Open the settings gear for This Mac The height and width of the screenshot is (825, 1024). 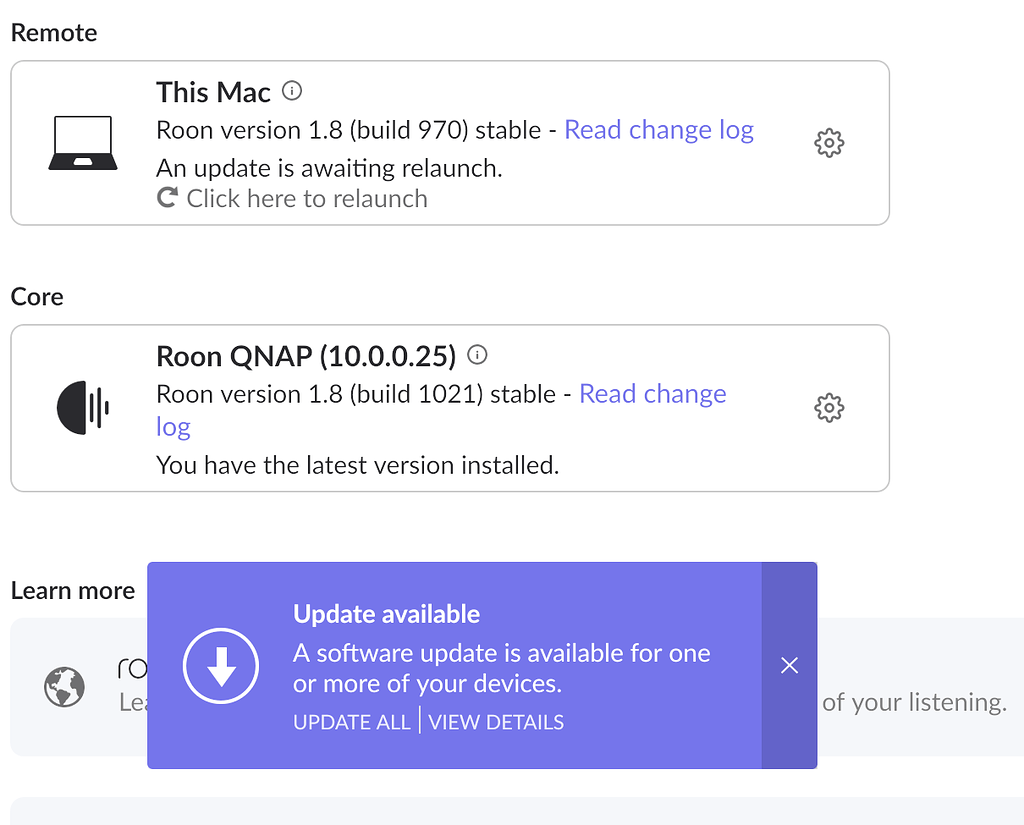[x=828, y=142]
